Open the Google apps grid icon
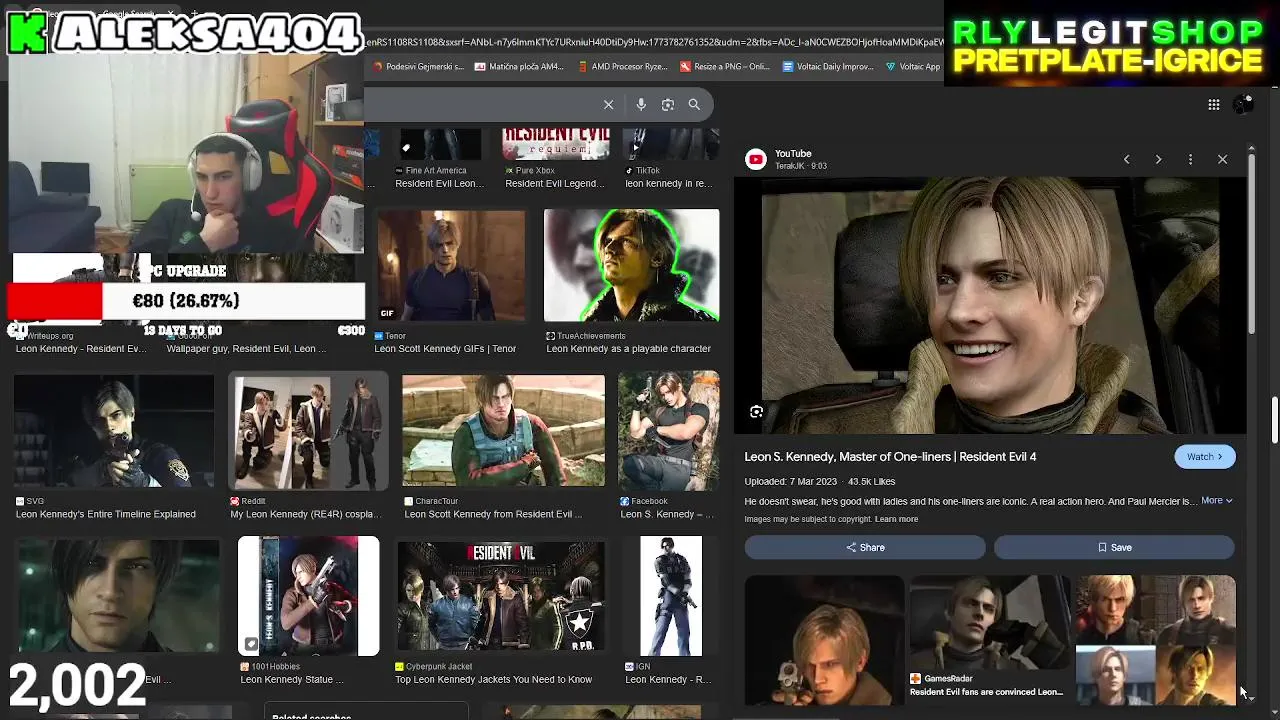The height and width of the screenshot is (720, 1280). click(1213, 104)
